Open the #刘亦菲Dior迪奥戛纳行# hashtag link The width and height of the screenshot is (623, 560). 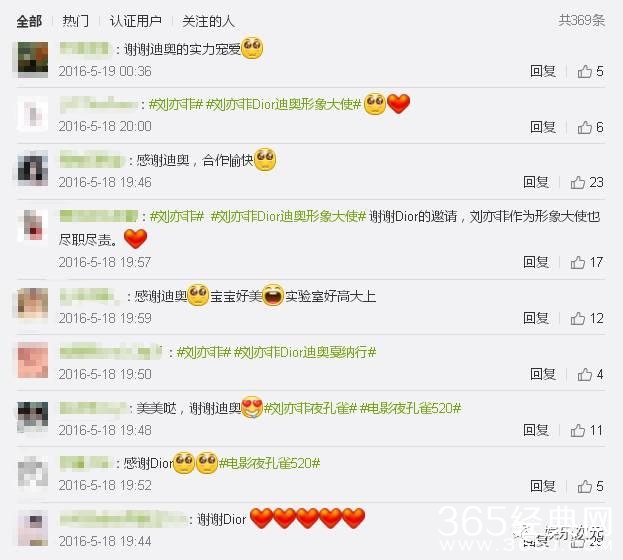(305, 352)
